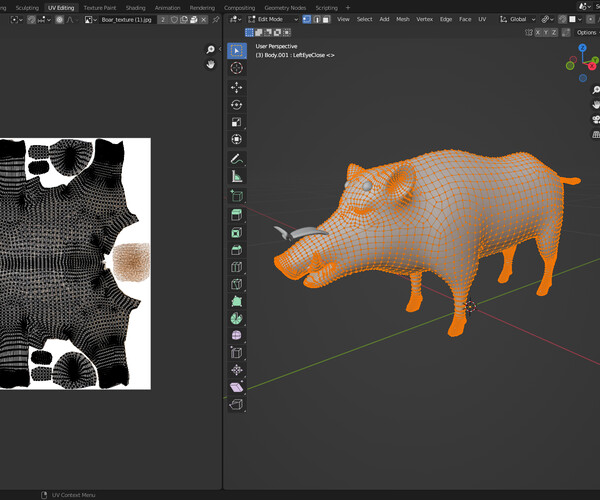Open the Mesh menu
The image size is (600, 500).
pyautogui.click(x=403, y=19)
